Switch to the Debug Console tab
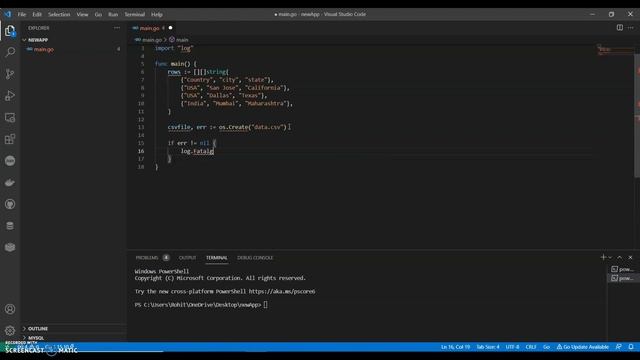The height and width of the screenshot is (360, 640). coord(255,258)
